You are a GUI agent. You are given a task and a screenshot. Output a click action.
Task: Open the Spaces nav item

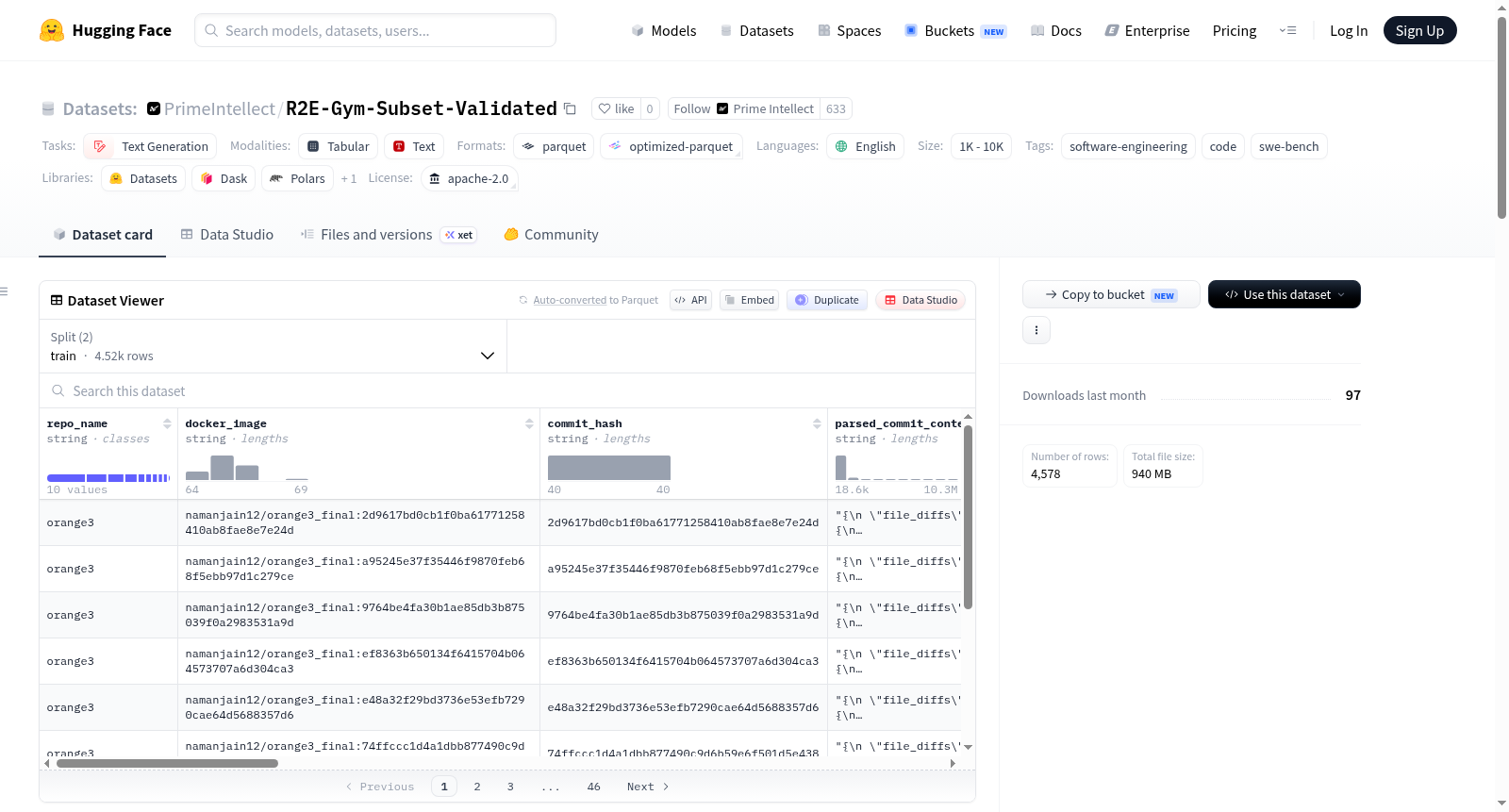point(850,31)
